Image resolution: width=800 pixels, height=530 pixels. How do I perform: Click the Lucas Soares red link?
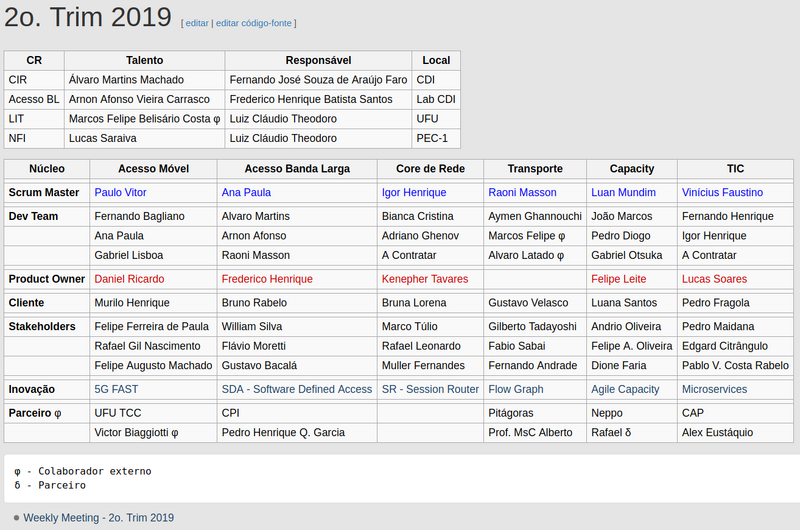[714, 279]
